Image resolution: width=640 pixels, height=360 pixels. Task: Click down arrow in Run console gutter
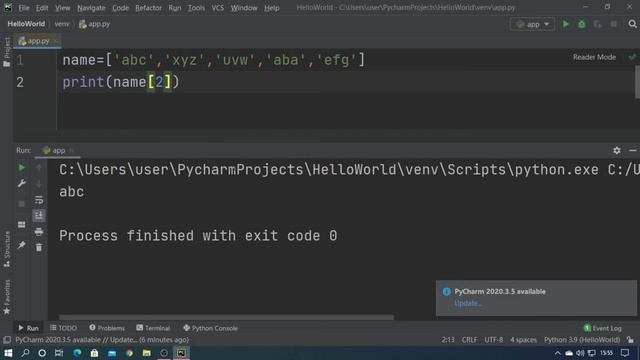click(x=39, y=184)
